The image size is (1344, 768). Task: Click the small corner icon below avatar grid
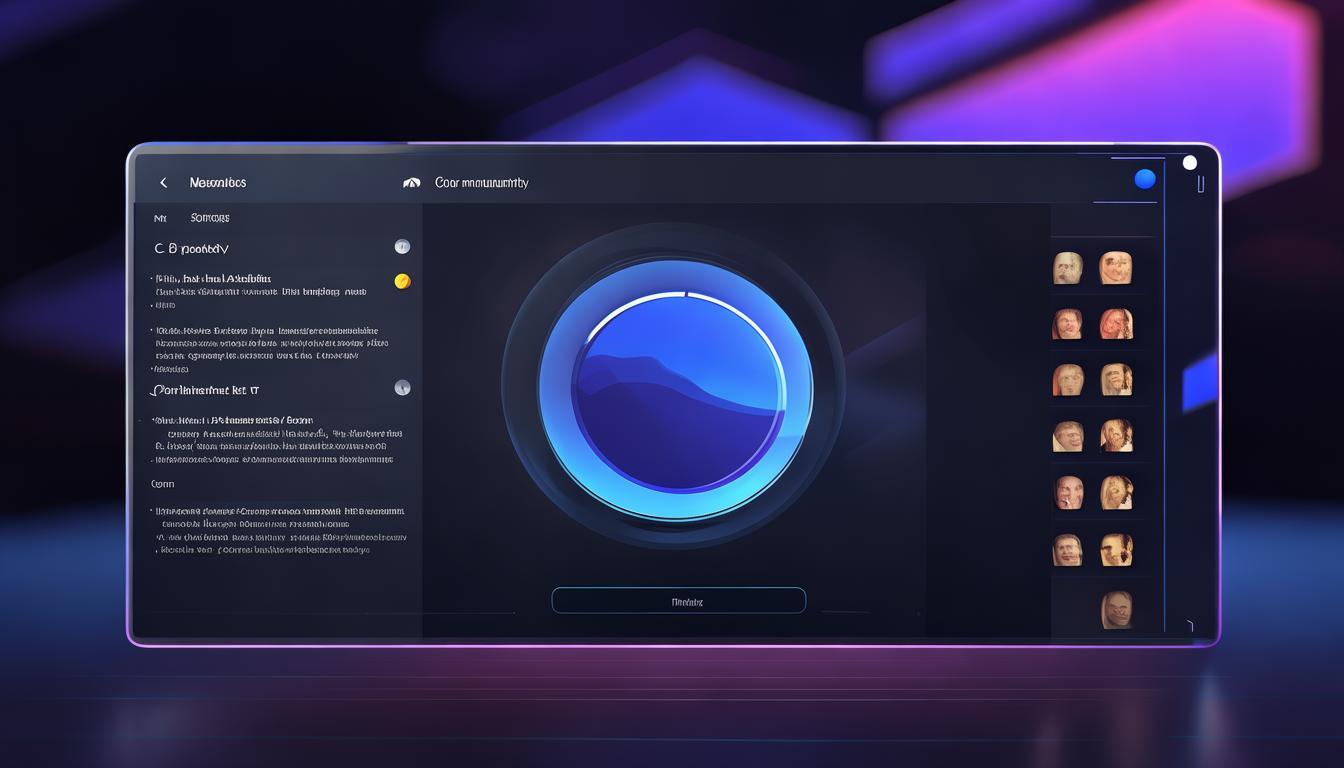tap(1188, 626)
